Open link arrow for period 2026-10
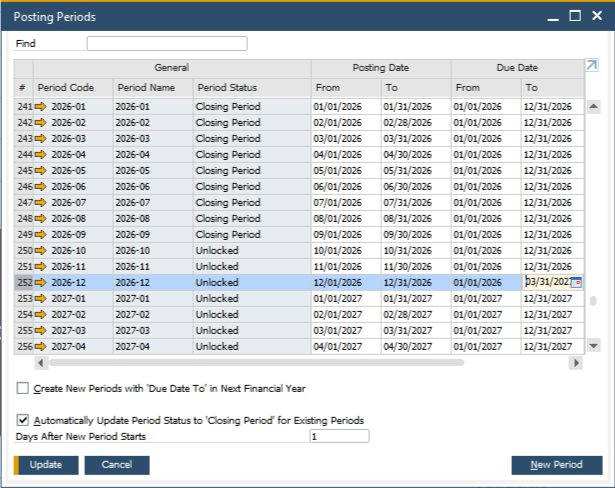 (40, 251)
